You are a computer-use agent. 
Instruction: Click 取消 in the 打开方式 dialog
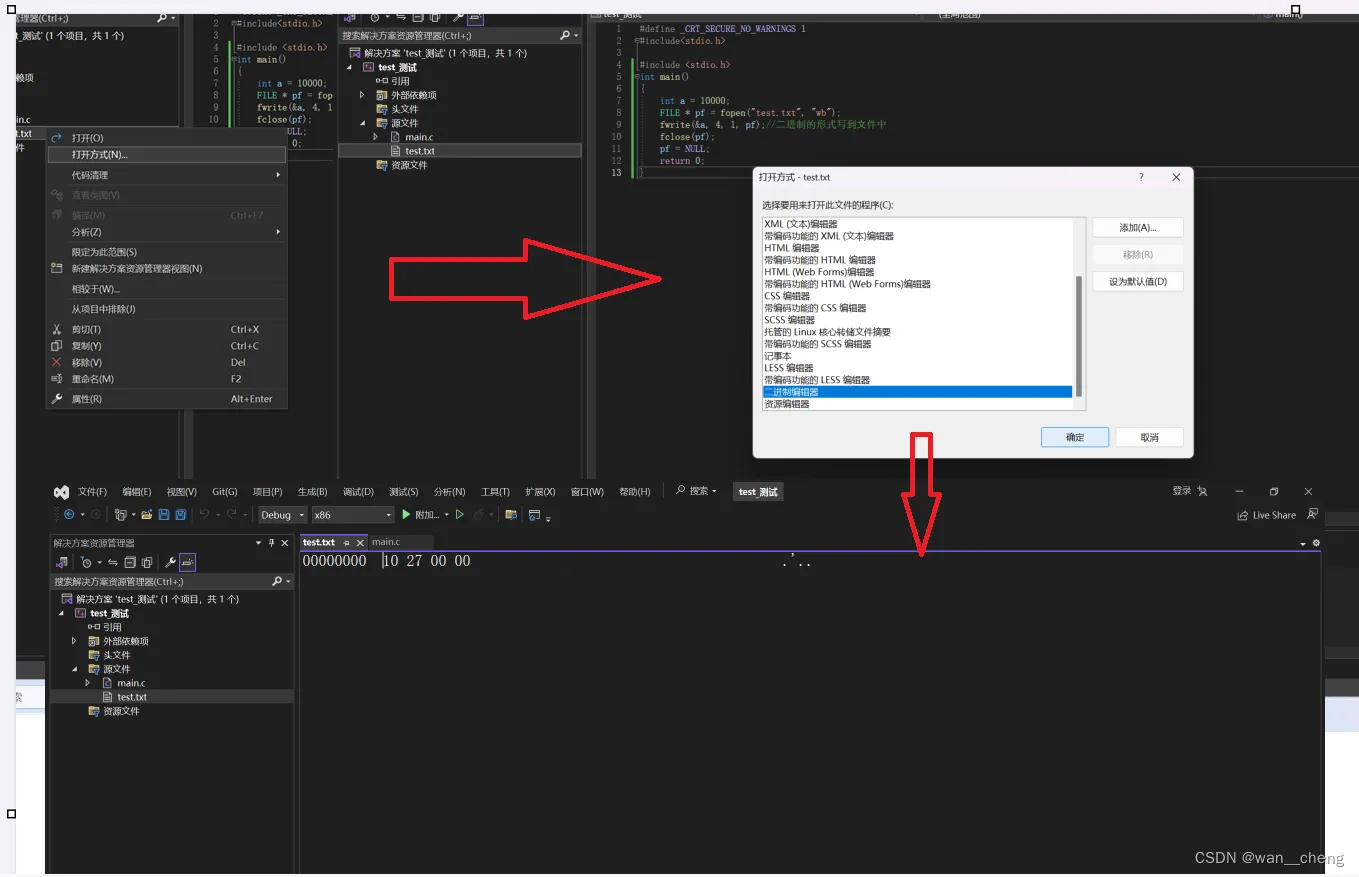click(1150, 437)
